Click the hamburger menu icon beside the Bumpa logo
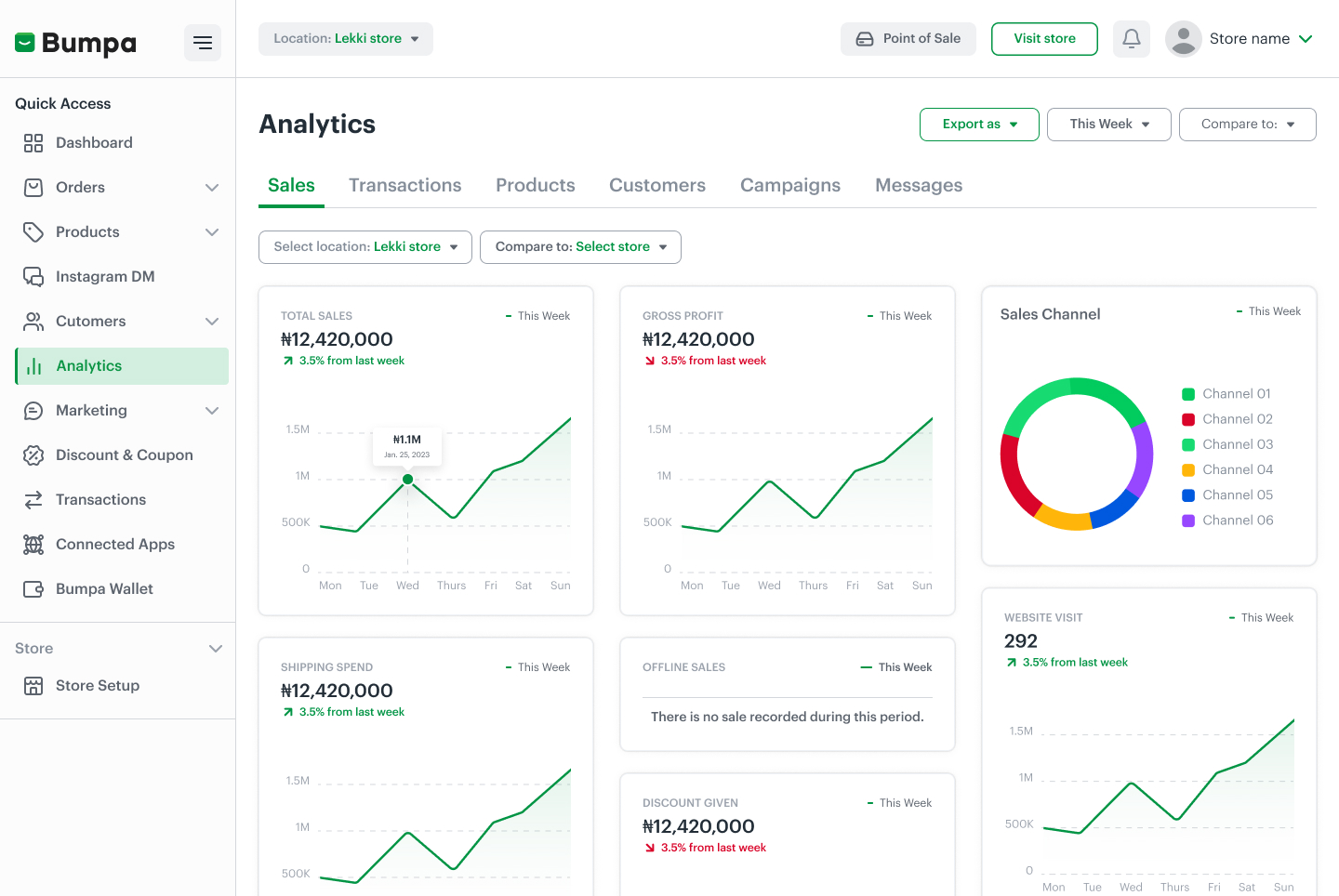Viewport: 1339px width, 896px height. (202, 43)
